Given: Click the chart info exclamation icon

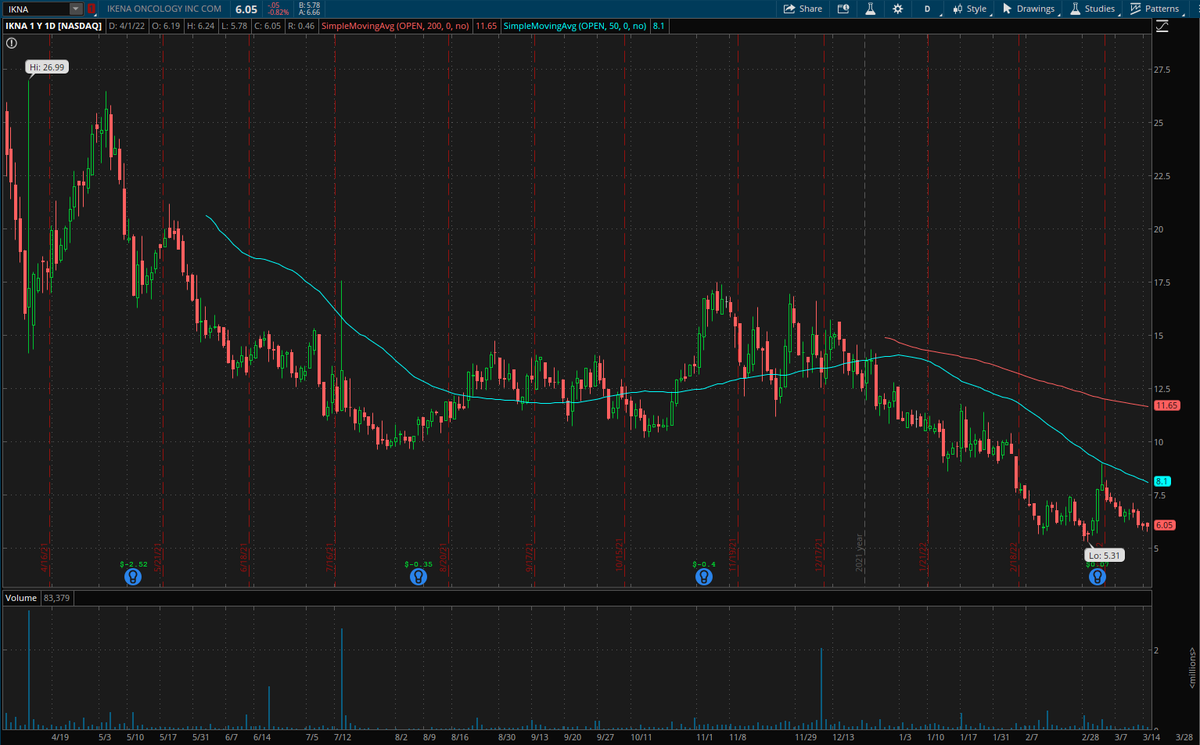Looking at the screenshot, I should point(10,44).
